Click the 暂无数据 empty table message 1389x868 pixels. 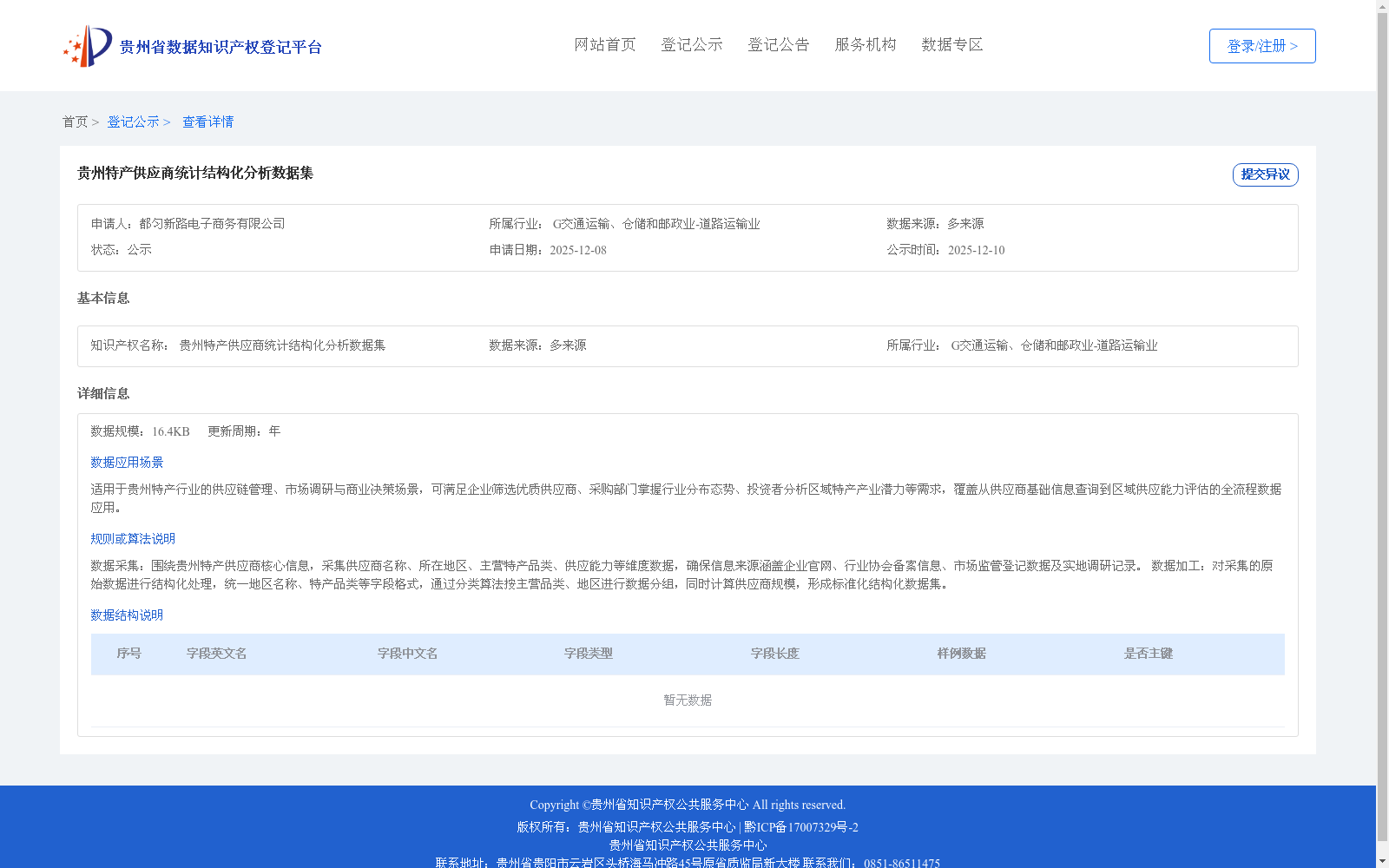(688, 700)
